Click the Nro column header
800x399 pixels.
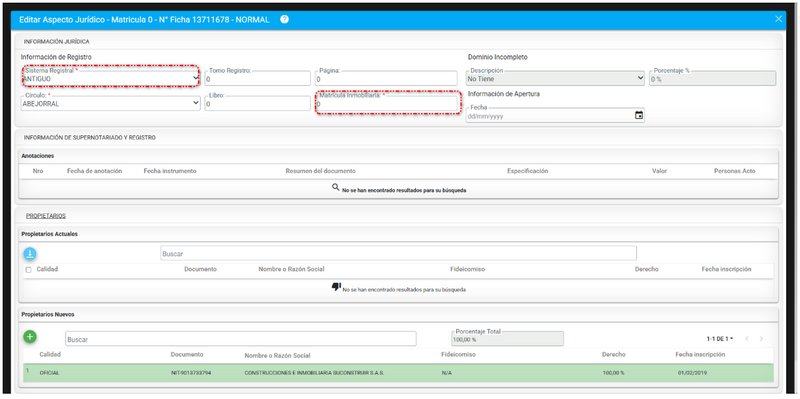(x=38, y=171)
